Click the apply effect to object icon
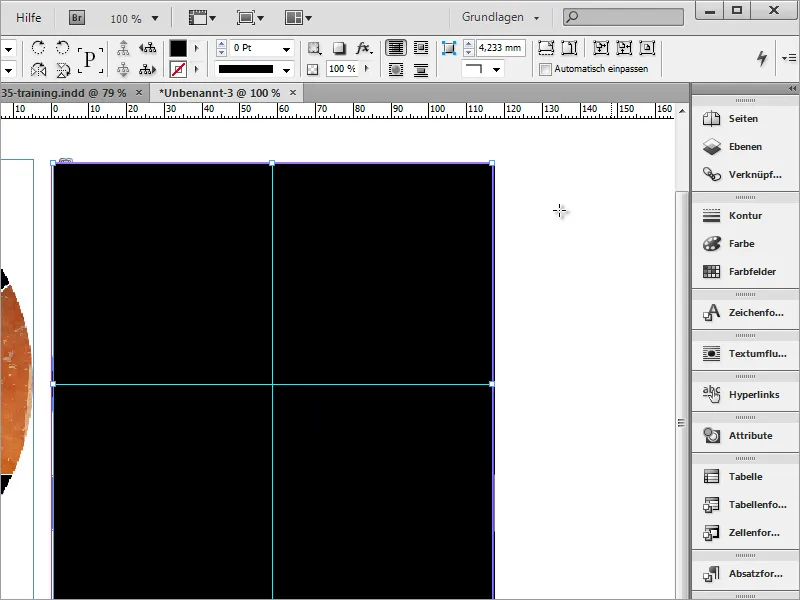The width and height of the screenshot is (800, 600). [x=314, y=48]
